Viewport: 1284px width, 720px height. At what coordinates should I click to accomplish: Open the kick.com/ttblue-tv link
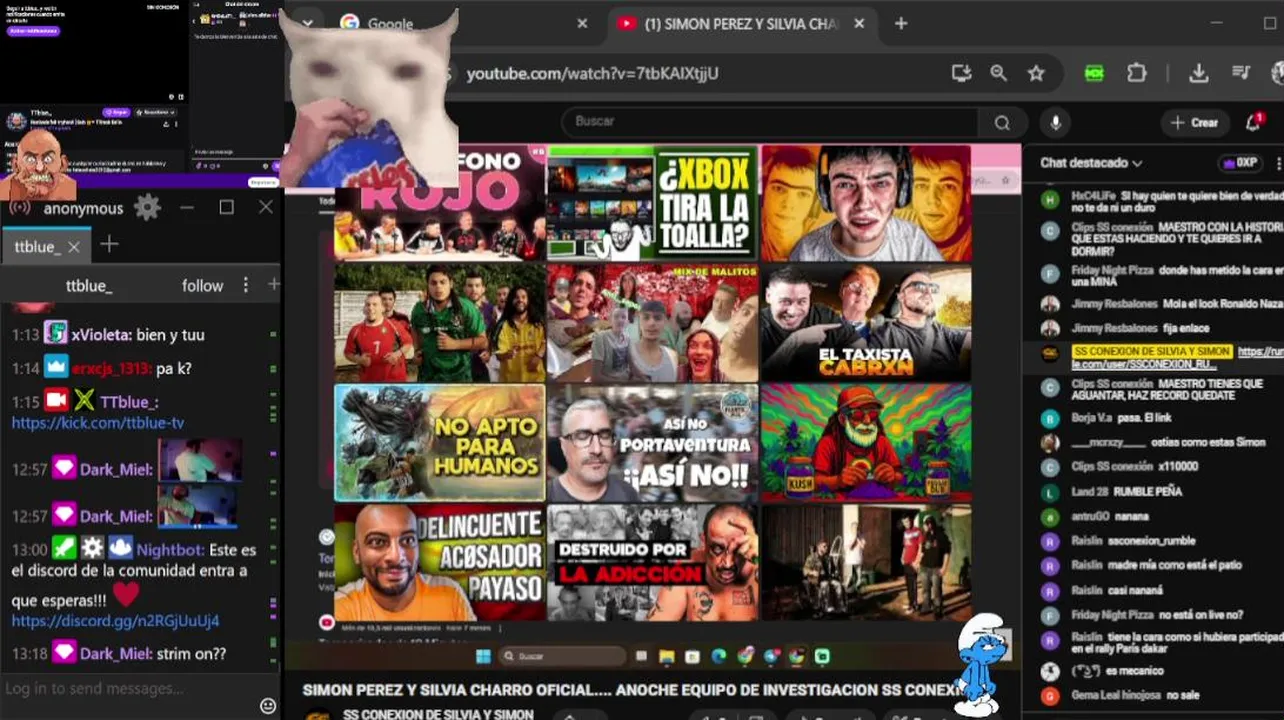coord(98,423)
